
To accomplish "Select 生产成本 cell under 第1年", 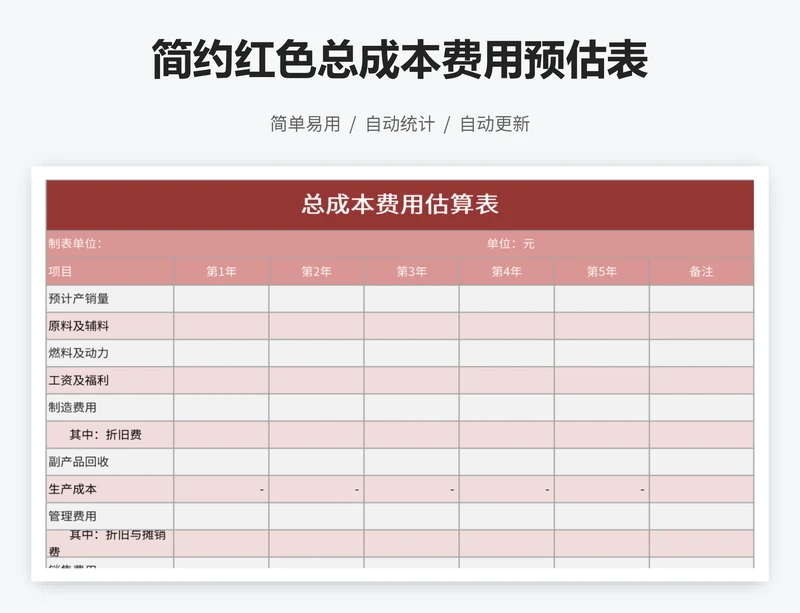I will 221,489.
